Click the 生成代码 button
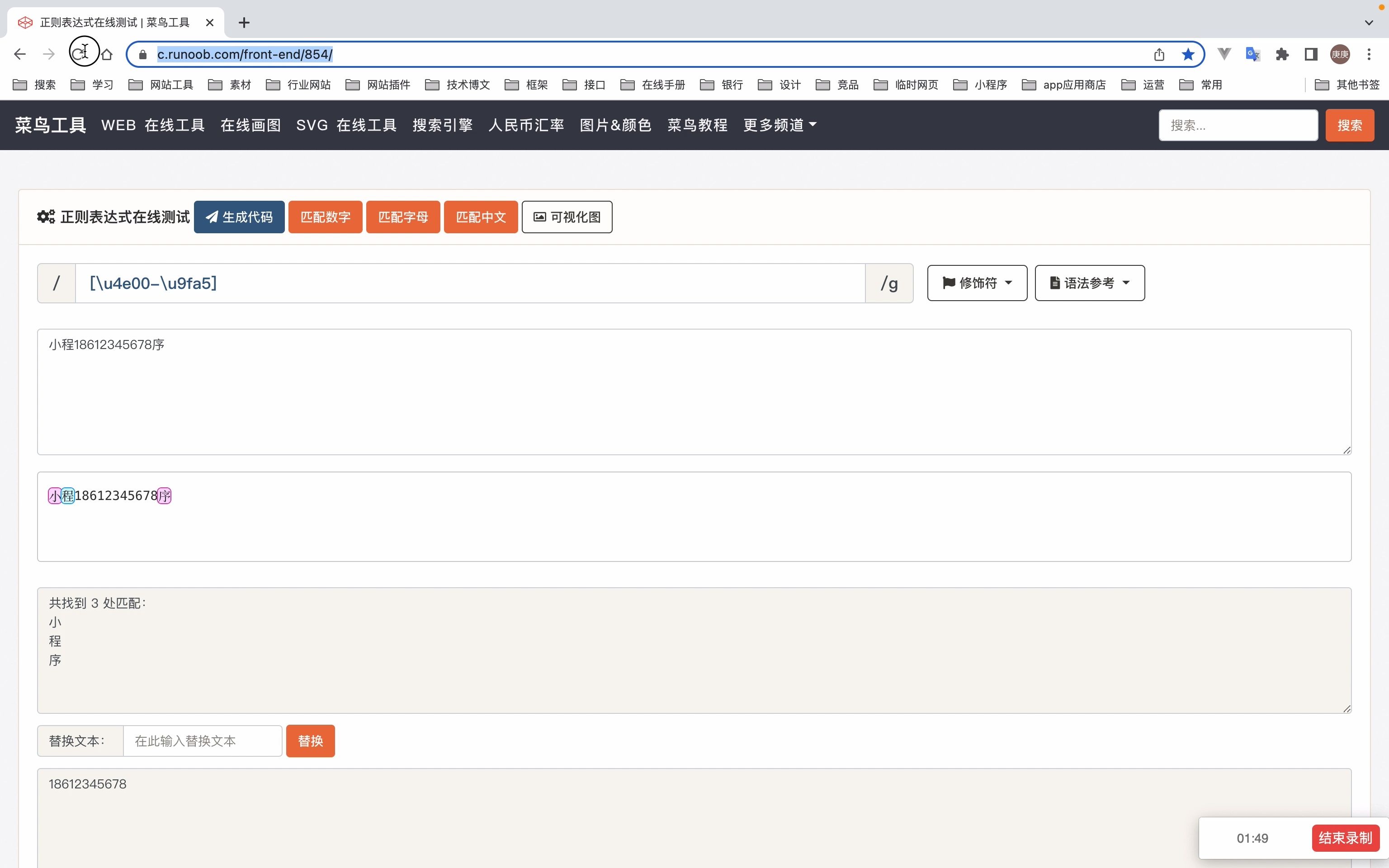The height and width of the screenshot is (868, 1389). coord(239,217)
